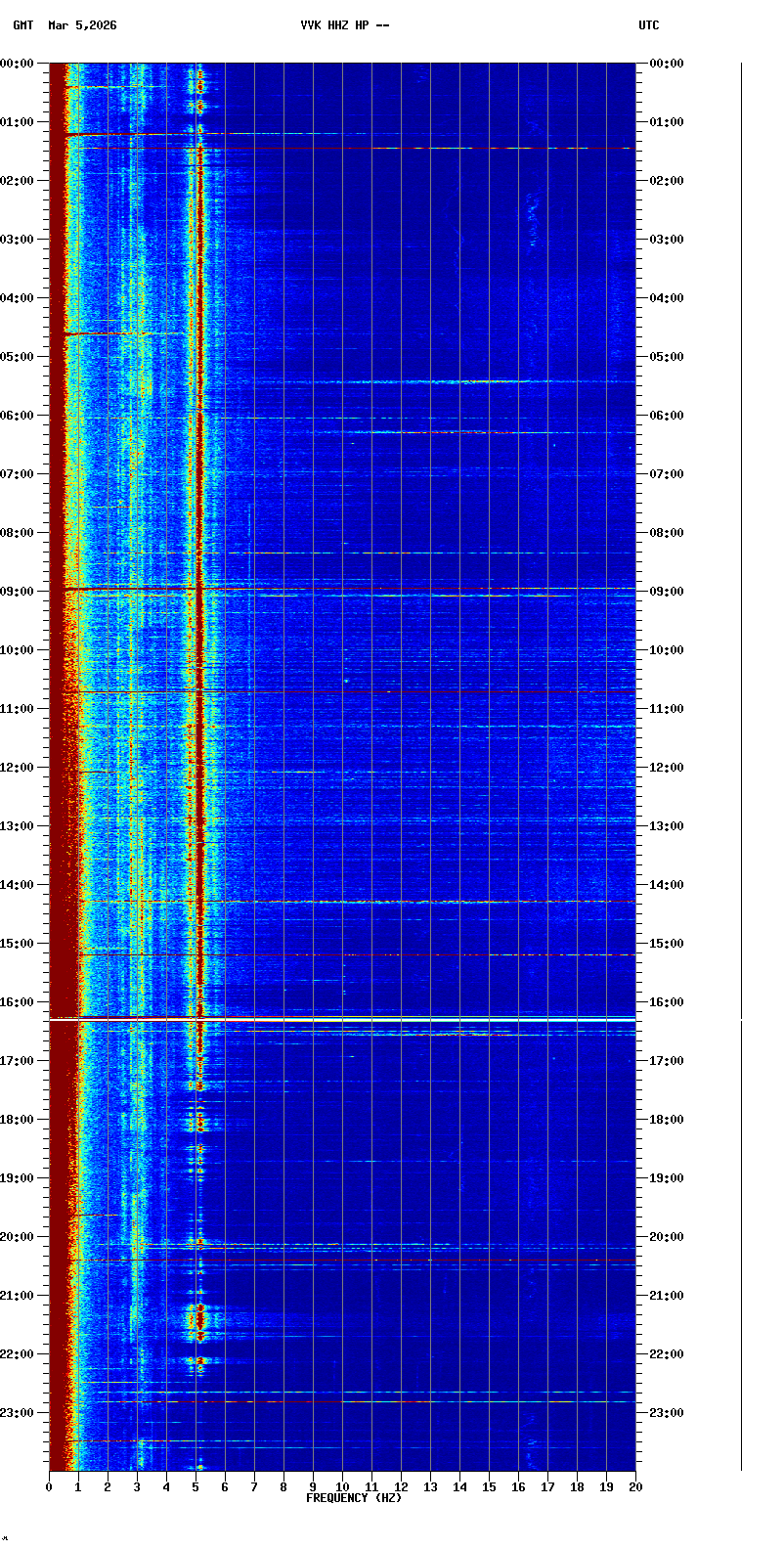The width and height of the screenshot is (784, 1549).
Task: Click the 20 tick on frequency axis
Action: [634, 1487]
